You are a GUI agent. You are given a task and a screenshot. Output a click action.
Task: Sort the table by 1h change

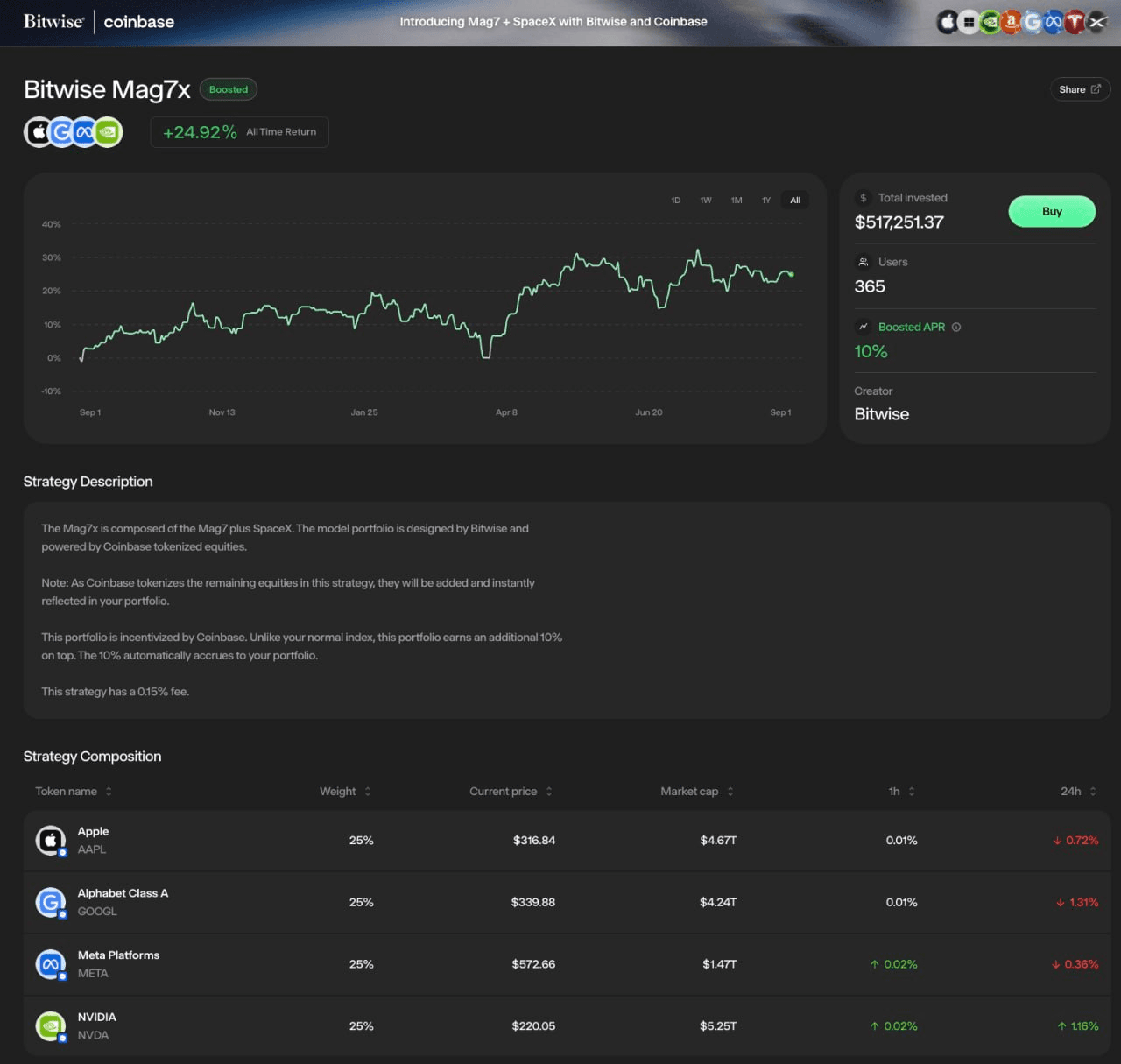(x=902, y=792)
